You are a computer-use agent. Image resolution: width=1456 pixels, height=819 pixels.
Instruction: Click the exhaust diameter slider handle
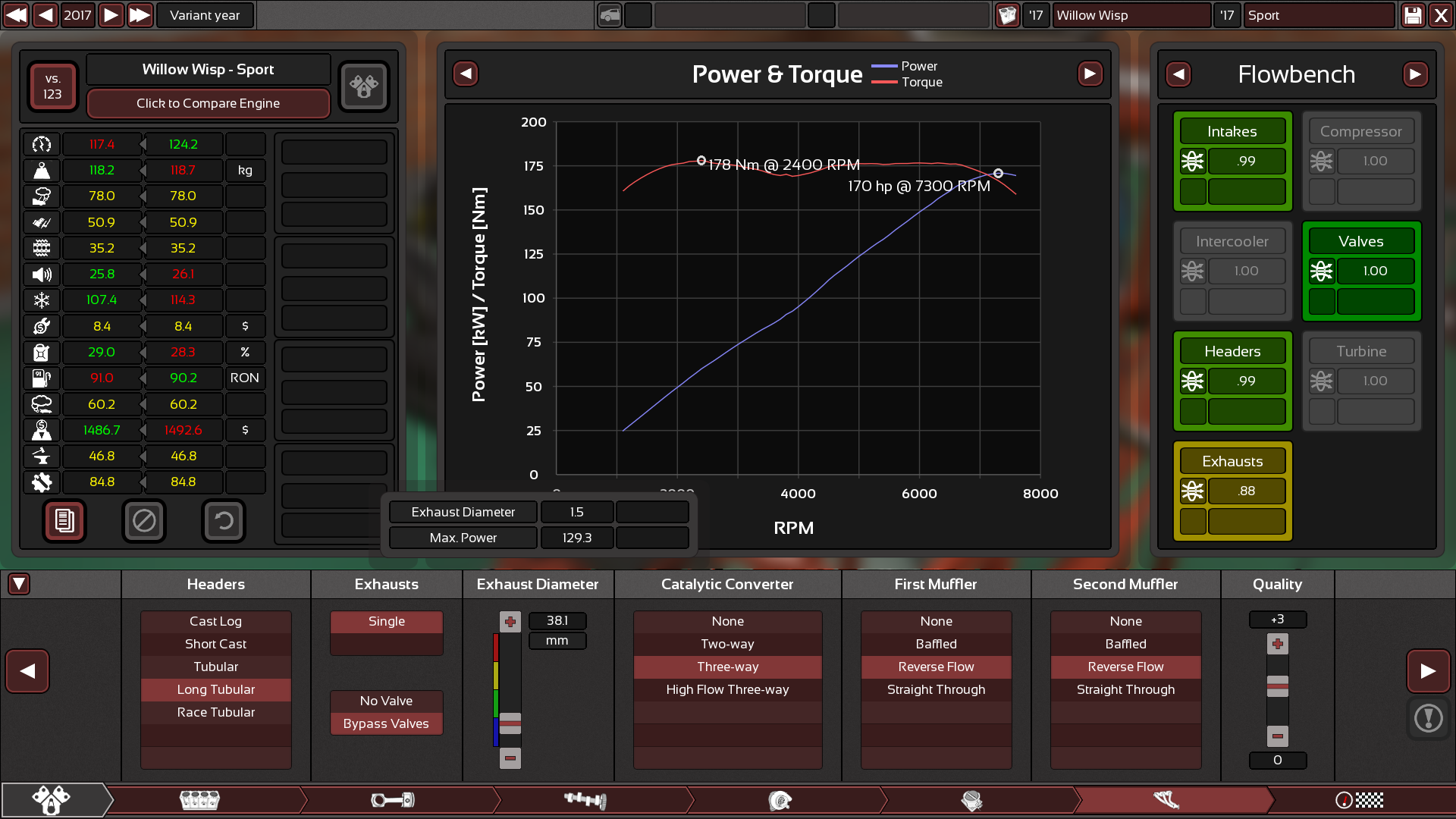coord(510,723)
